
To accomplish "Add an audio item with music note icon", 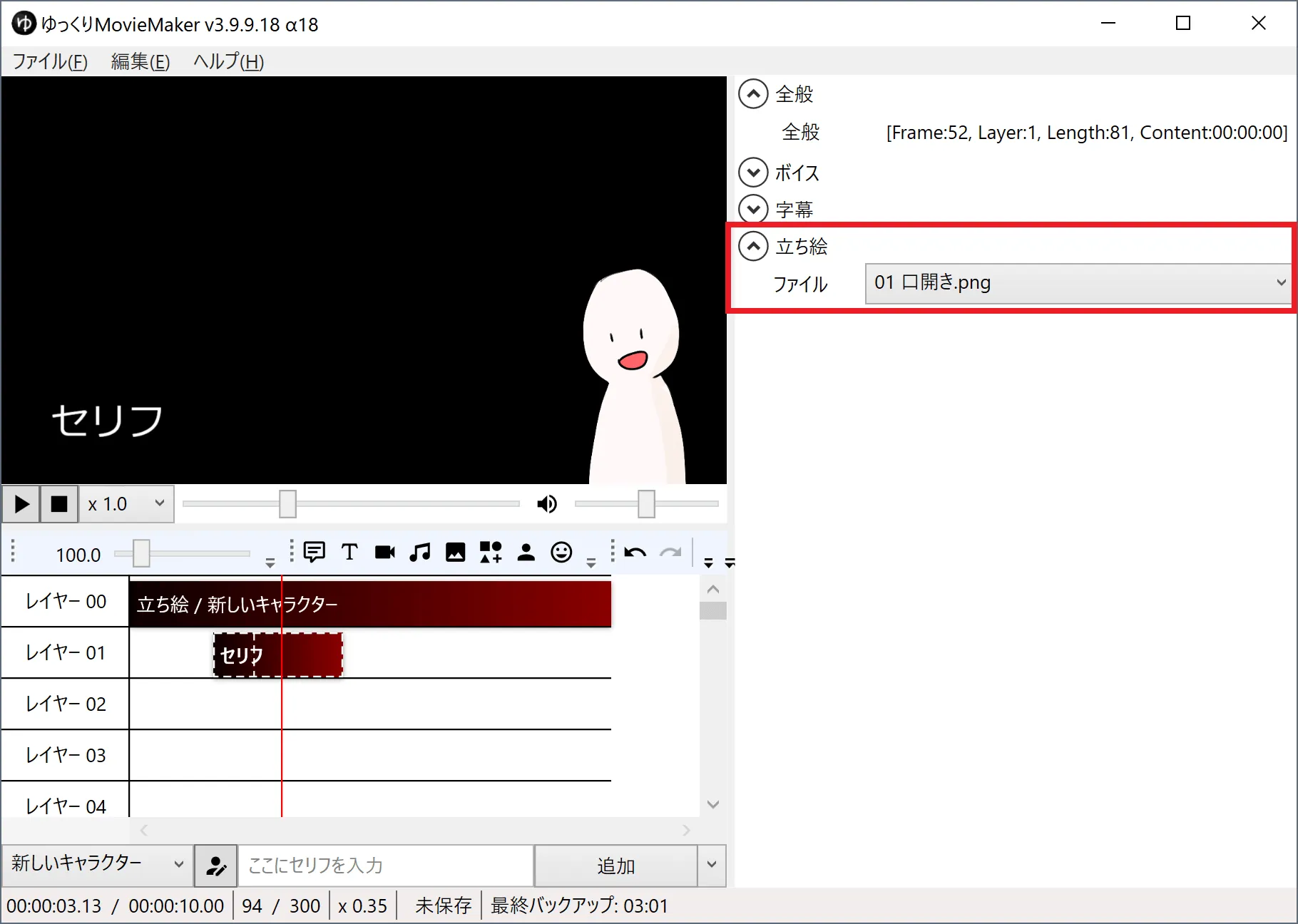I will click(x=420, y=553).
